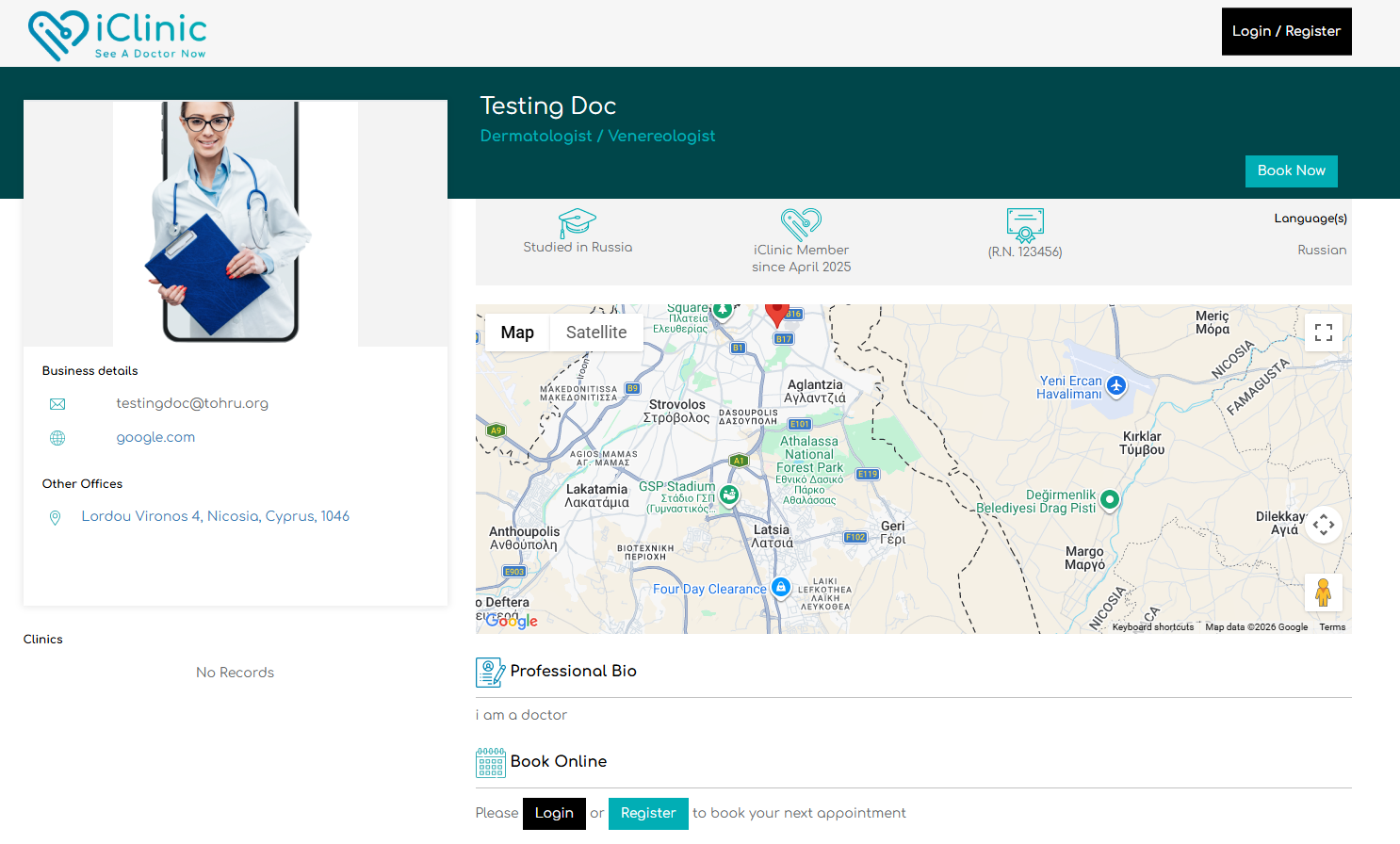1400x844 pixels.
Task: Click the GSP Stadium map marker
Action: (729, 495)
